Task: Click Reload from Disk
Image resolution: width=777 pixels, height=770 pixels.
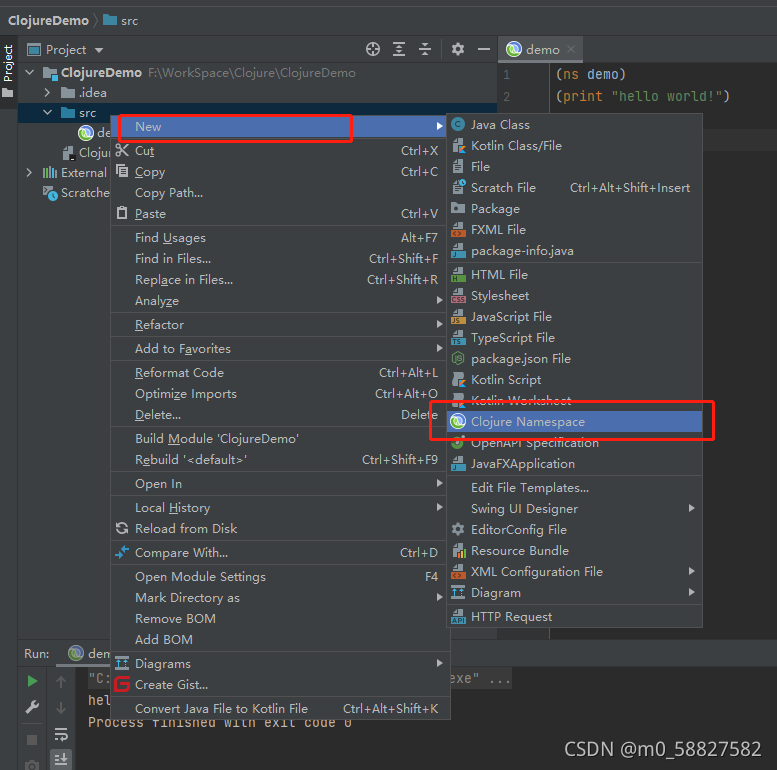Action: (280, 529)
